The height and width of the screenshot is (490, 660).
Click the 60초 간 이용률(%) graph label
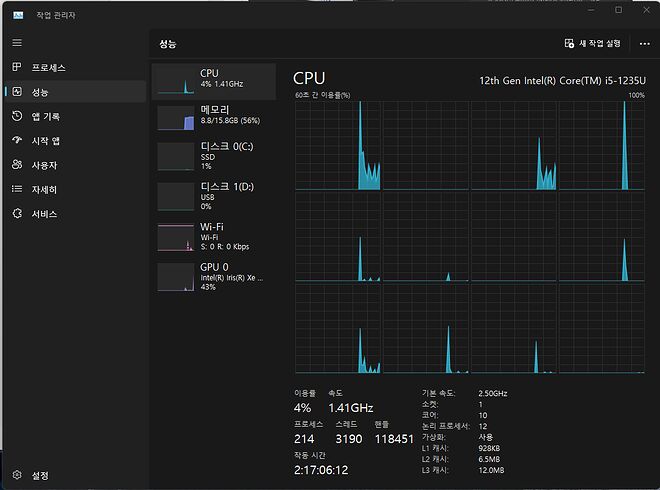(x=322, y=95)
